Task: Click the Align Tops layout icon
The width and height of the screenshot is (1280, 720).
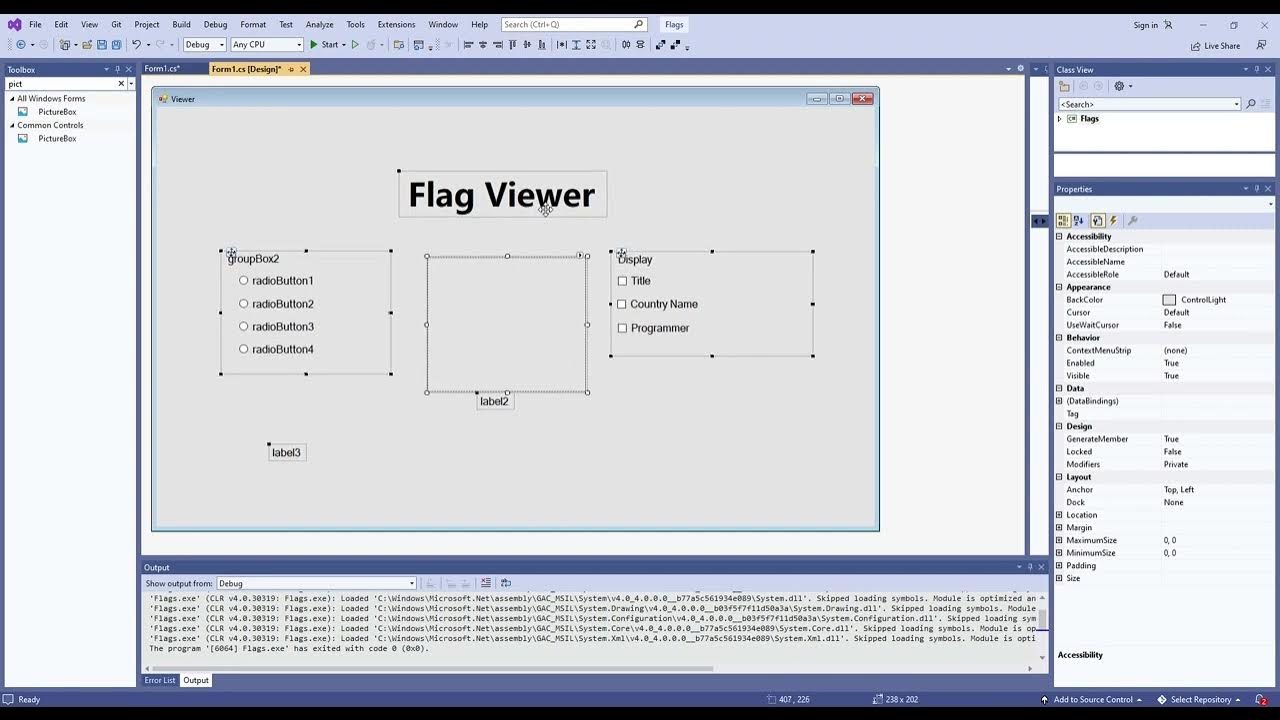Action: point(512,44)
